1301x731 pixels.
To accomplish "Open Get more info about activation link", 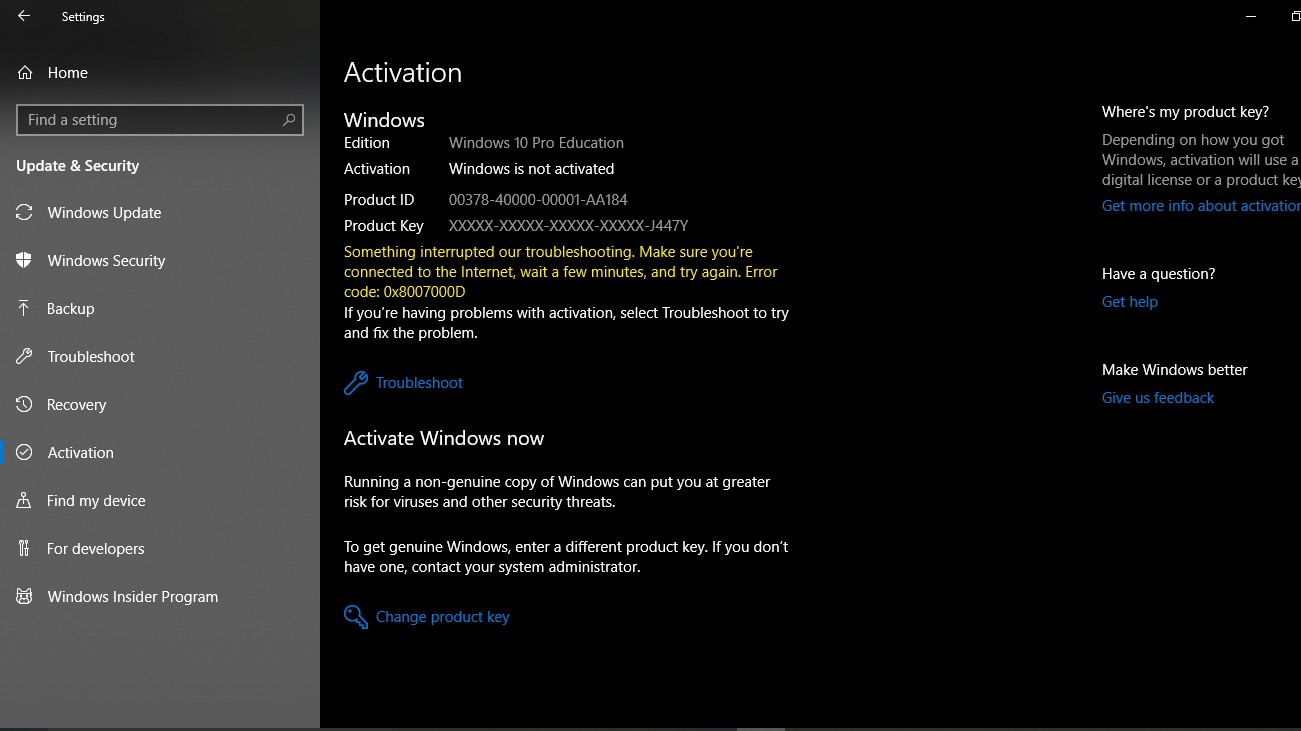I will [x=1201, y=206].
